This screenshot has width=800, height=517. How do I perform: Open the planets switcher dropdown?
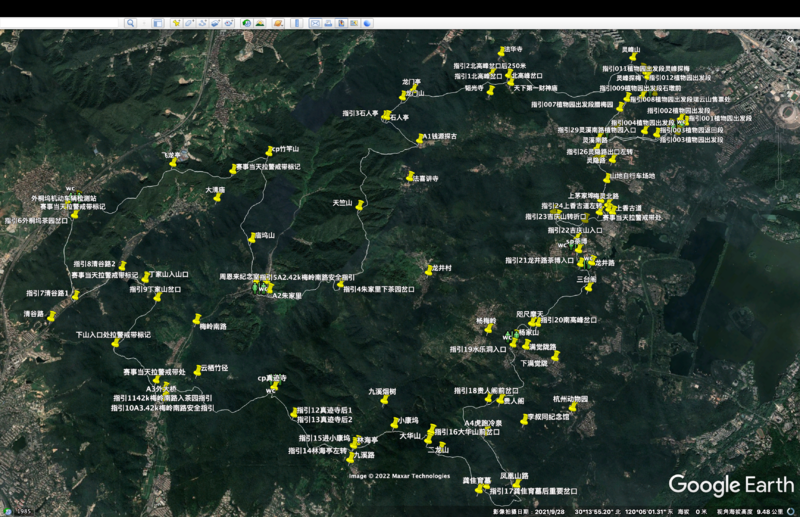click(x=275, y=22)
